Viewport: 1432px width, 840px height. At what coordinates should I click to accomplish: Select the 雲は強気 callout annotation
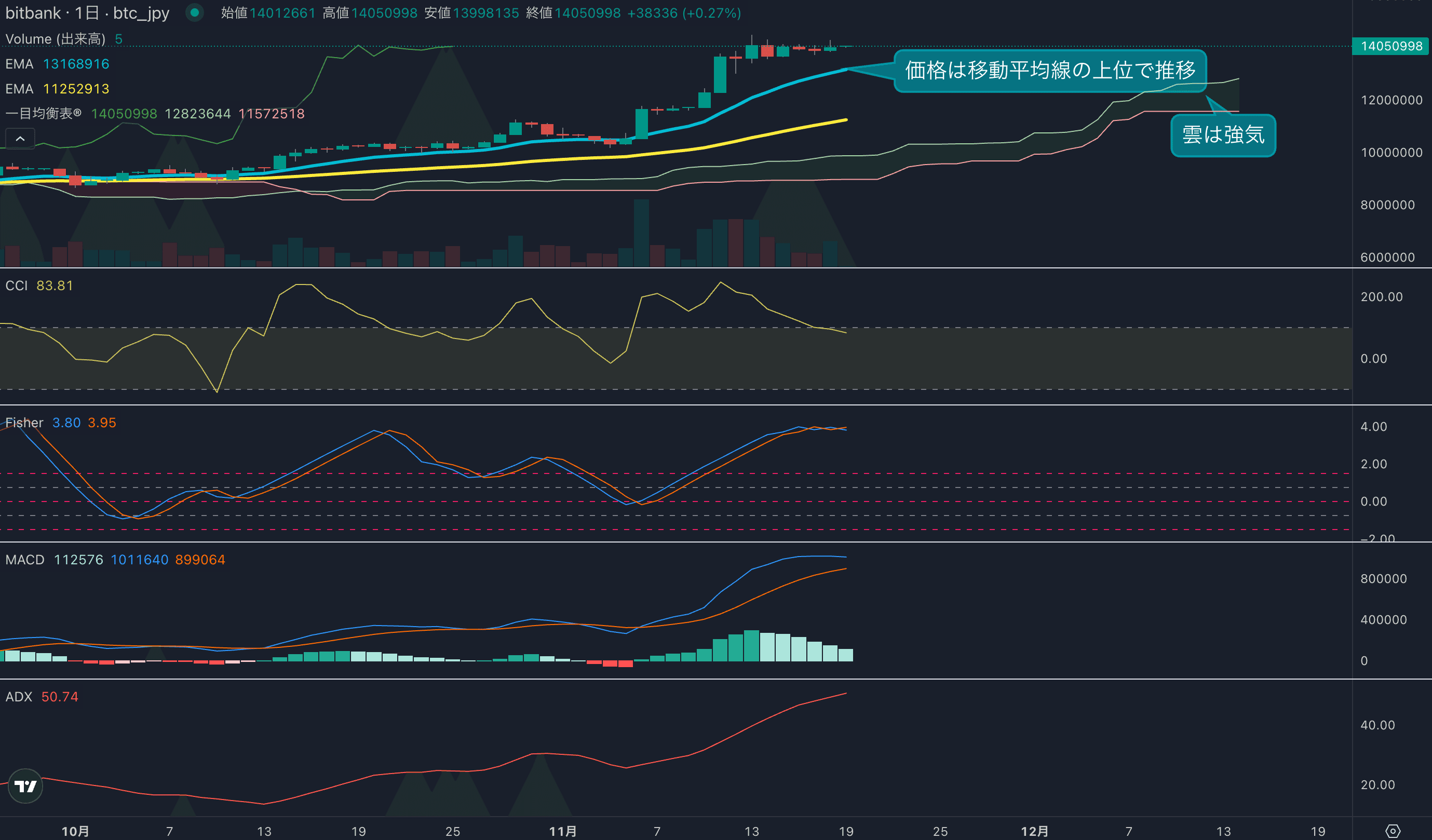[1223, 136]
